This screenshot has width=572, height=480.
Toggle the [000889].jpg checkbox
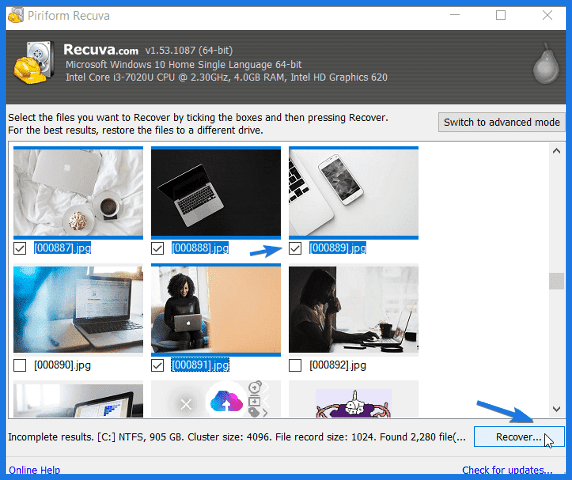pyautogui.click(x=295, y=248)
